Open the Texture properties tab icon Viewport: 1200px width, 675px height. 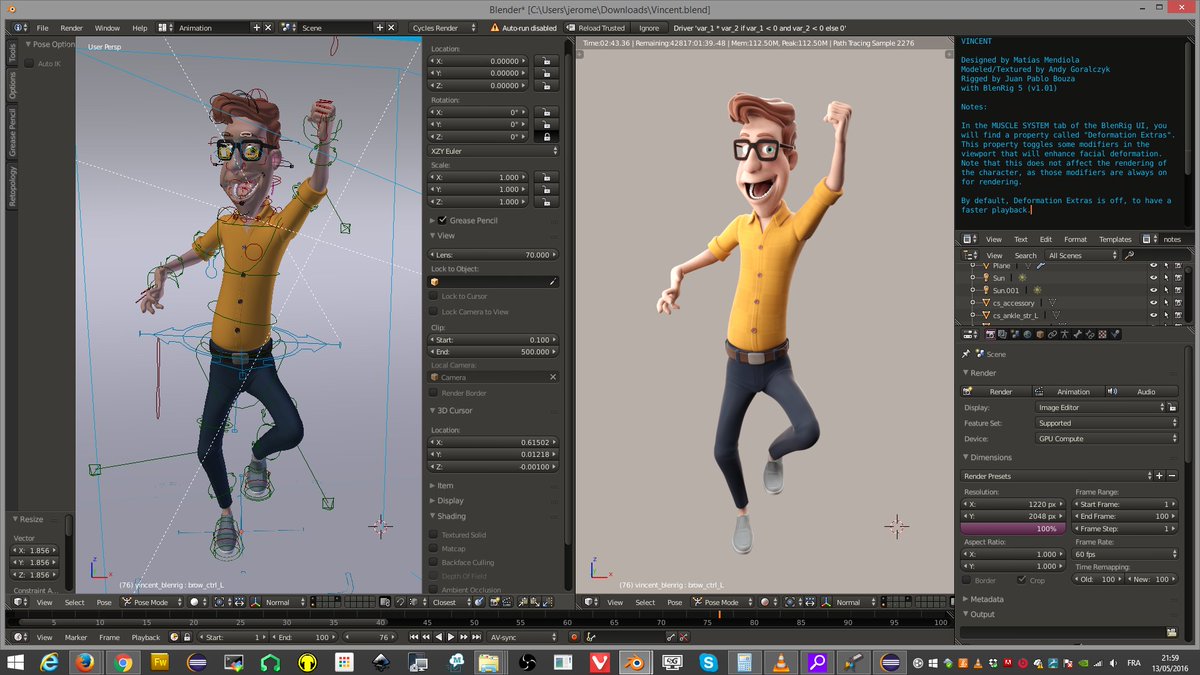(1102, 335)
